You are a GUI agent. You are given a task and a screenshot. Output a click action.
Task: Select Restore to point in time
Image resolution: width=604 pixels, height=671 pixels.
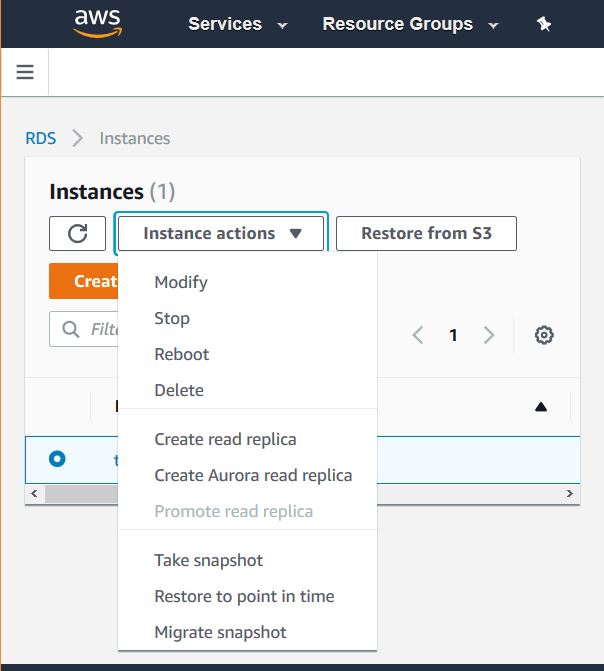[x=244, y=596]
